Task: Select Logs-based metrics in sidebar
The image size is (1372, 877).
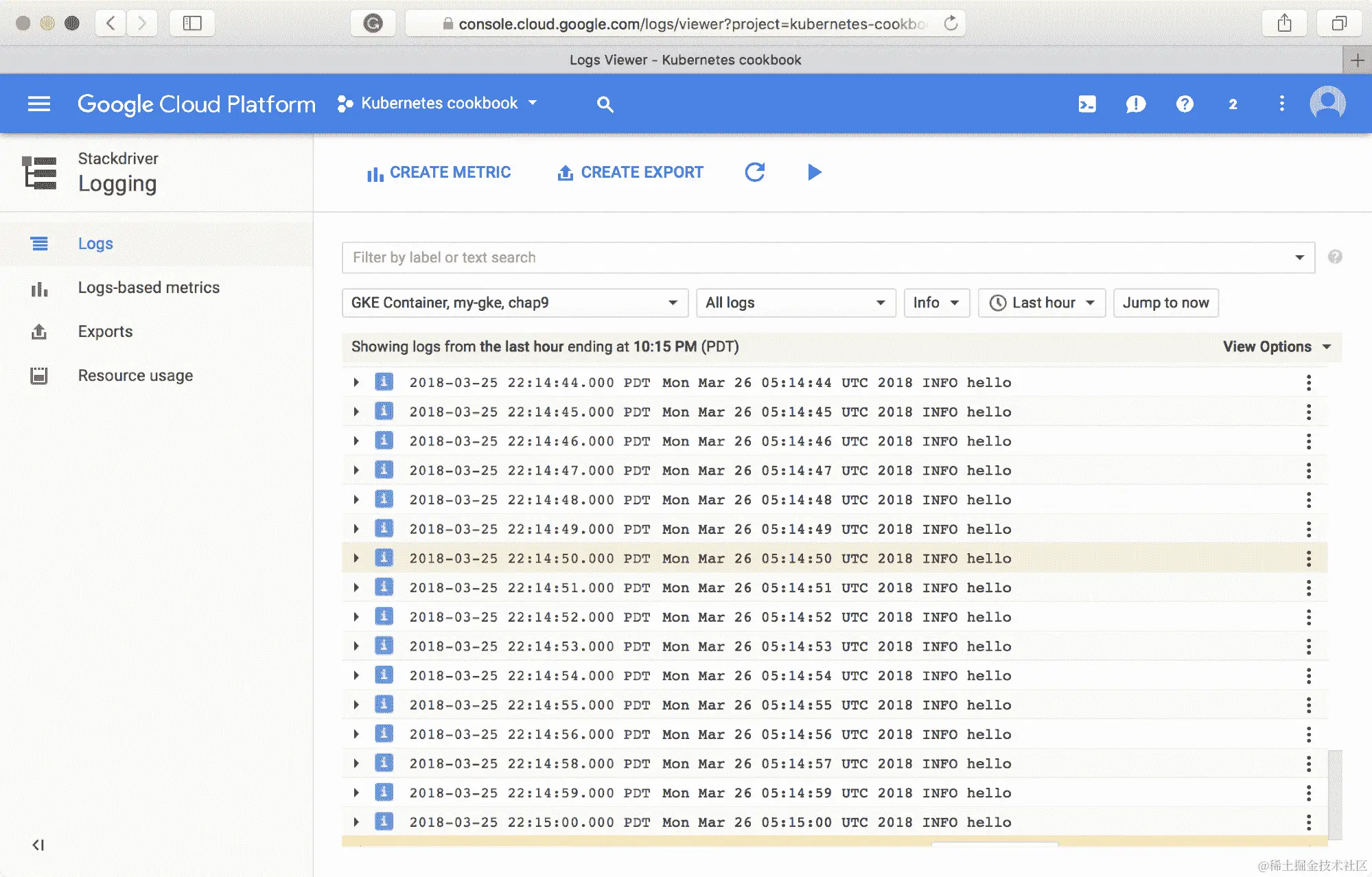Action: (148, 288)
